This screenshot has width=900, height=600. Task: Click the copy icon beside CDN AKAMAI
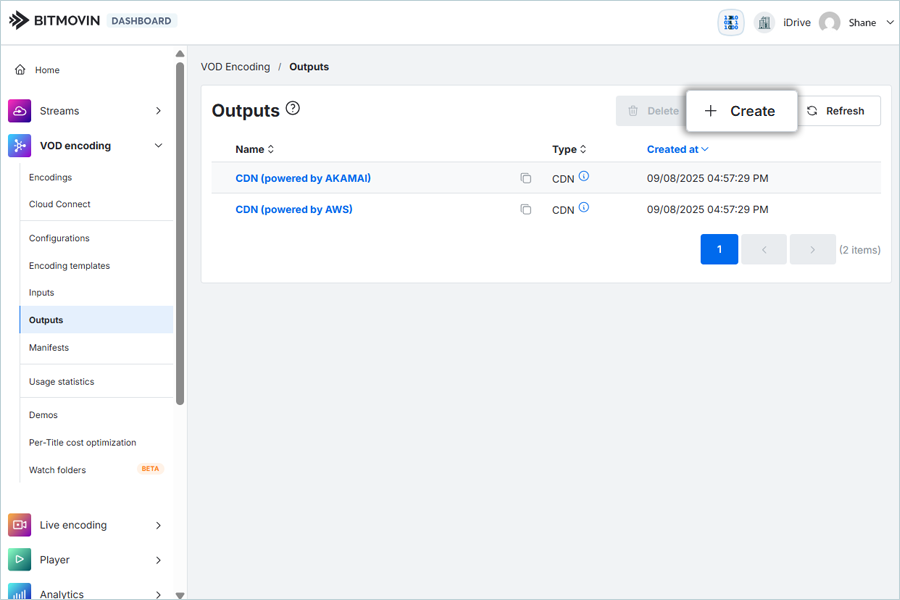(x=525, y=179)
